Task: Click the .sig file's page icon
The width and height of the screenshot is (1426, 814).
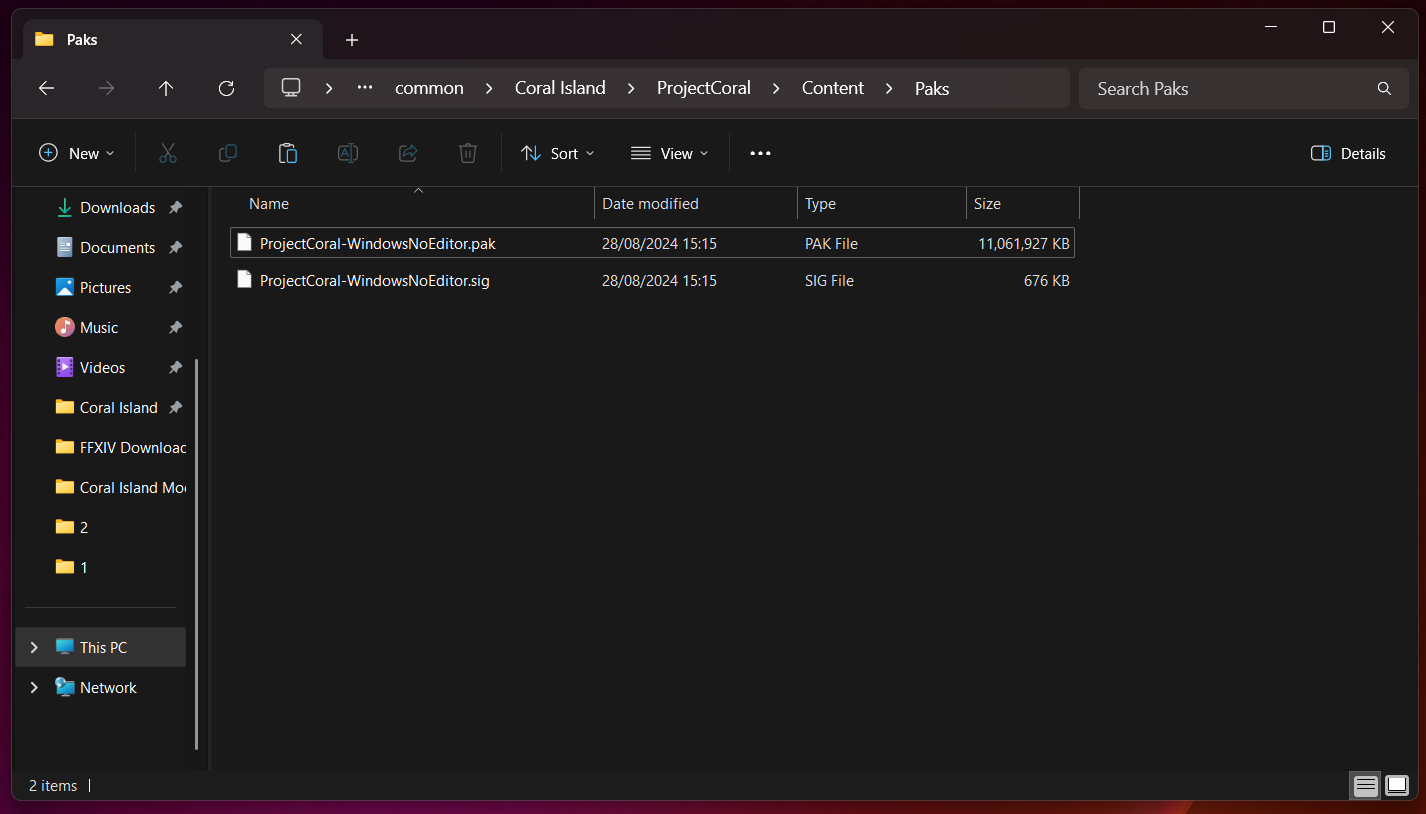Action: pyautogui.click(x=244, y=280)
